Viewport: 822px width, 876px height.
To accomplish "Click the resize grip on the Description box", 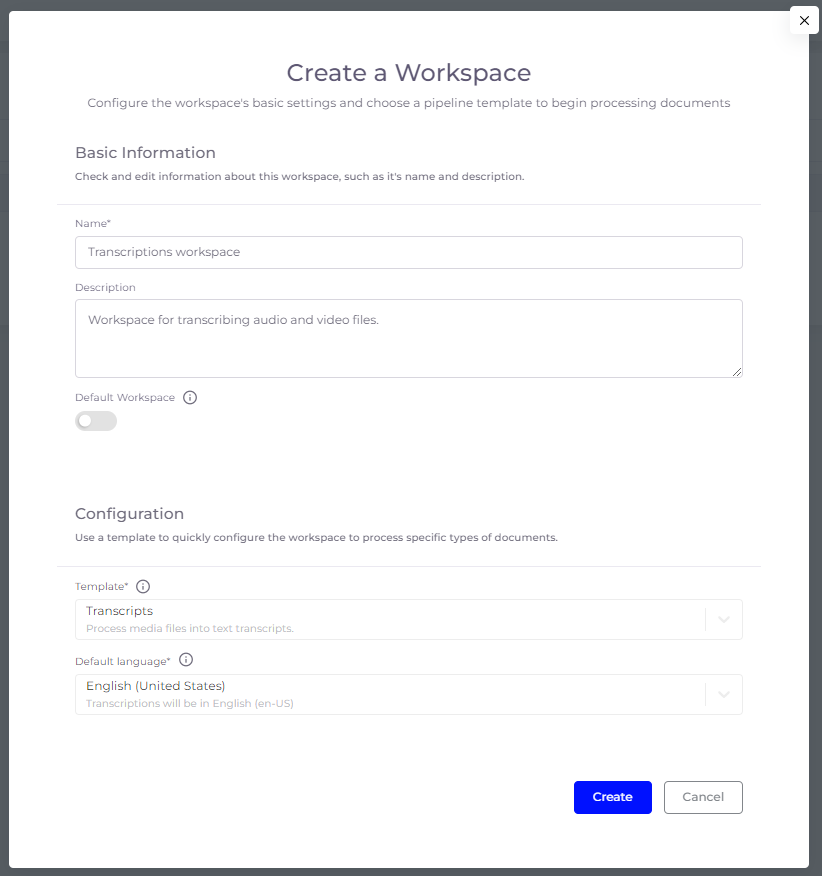I will pos(738,373).
